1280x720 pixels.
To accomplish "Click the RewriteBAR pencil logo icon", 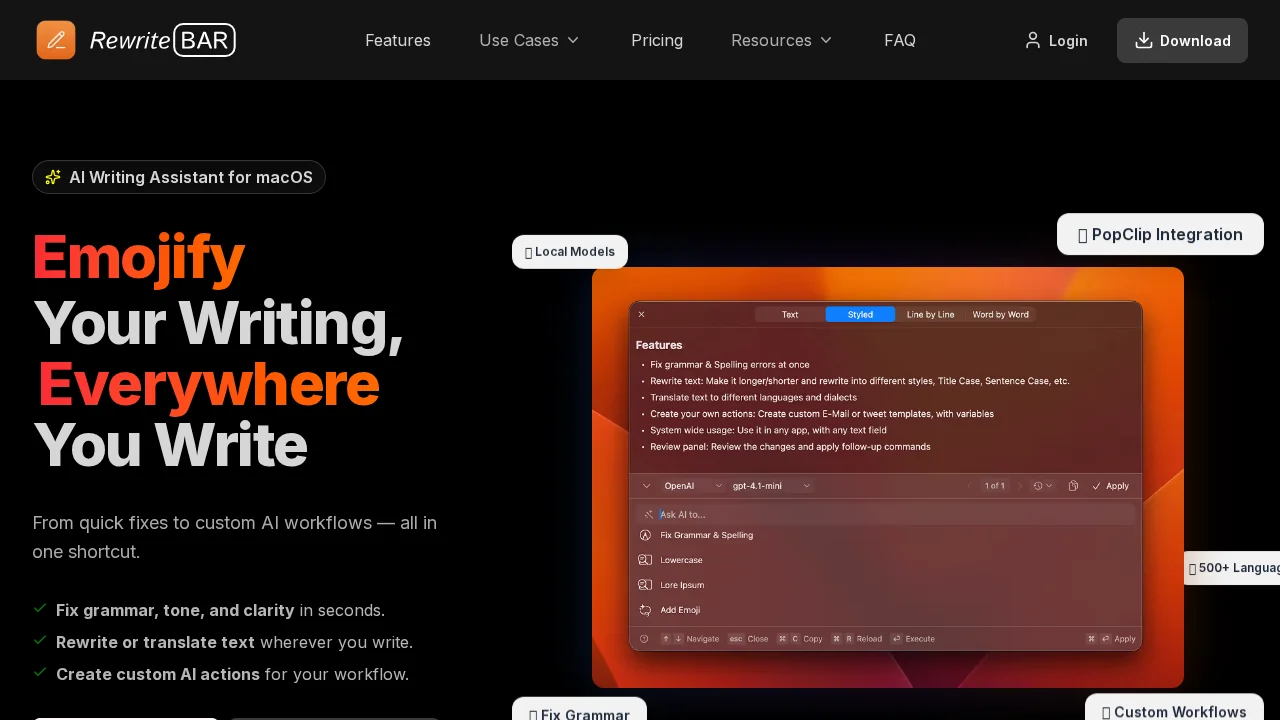I will pyautogui.click(x=56, y=40).
